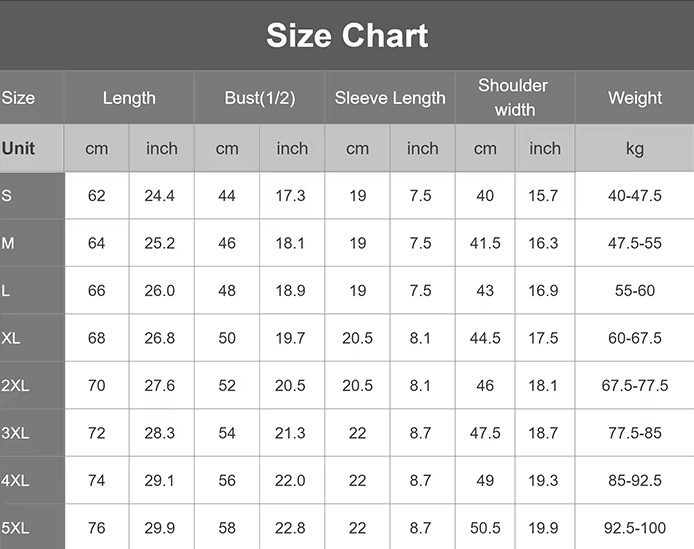Click the Shoulder width header

(x=514, y=98)
